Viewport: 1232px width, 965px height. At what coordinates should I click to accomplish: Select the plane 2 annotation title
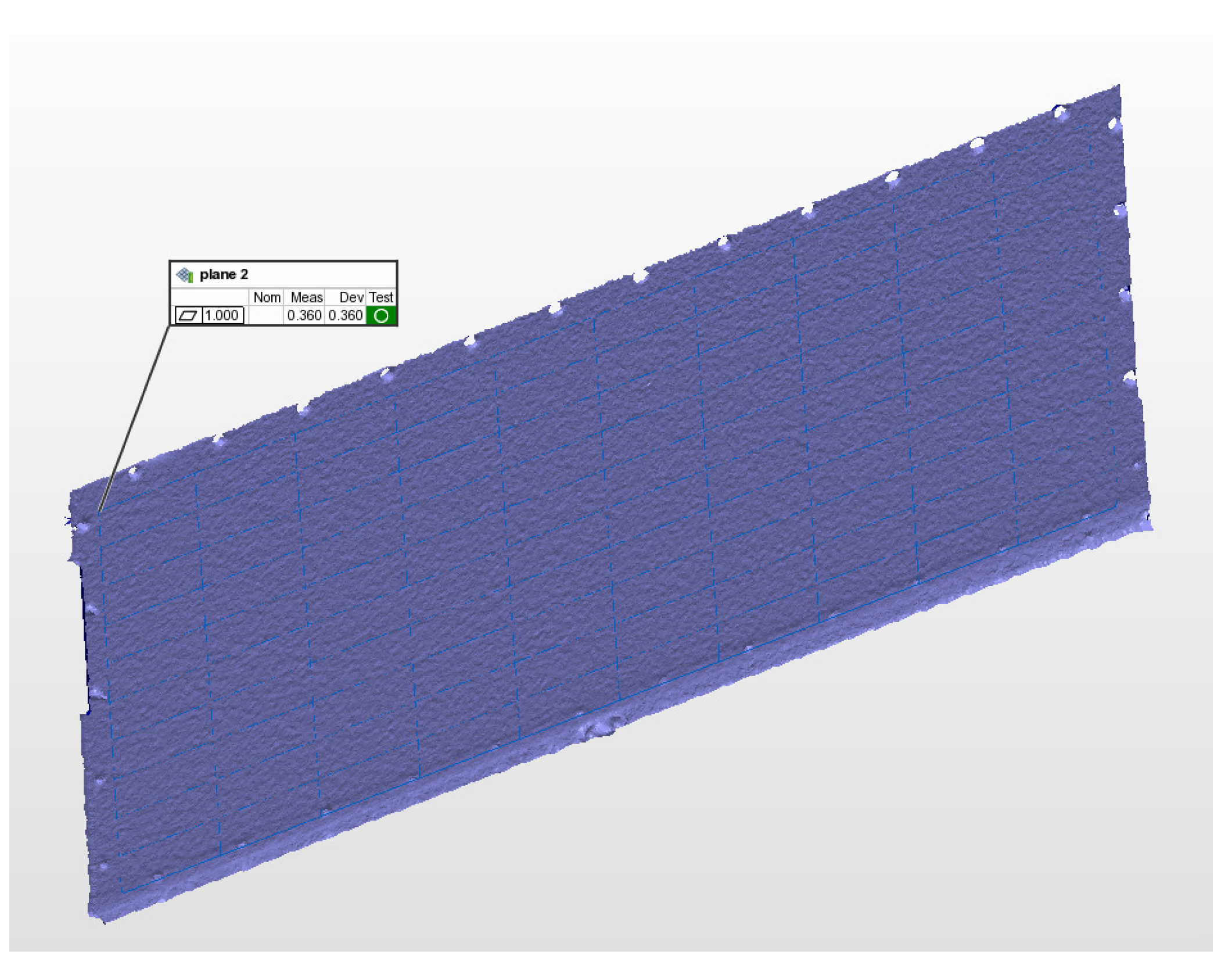tap(224, 275)
